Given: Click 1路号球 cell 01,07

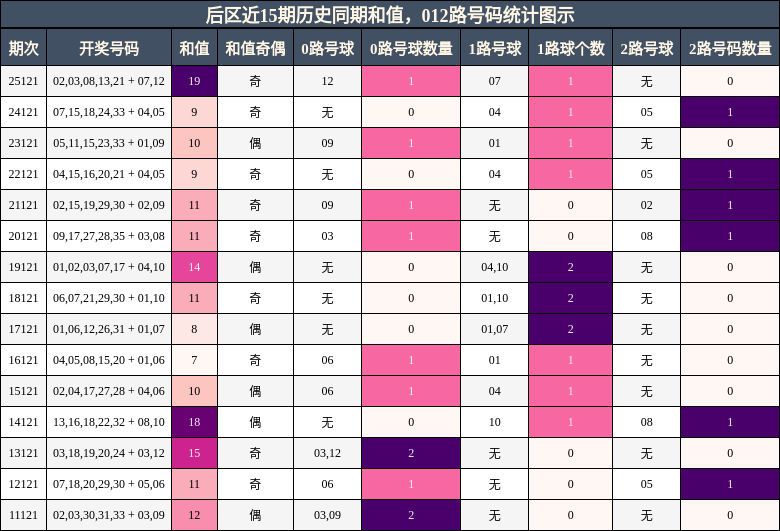Looking at the screenshot, I should click(494, 329).
